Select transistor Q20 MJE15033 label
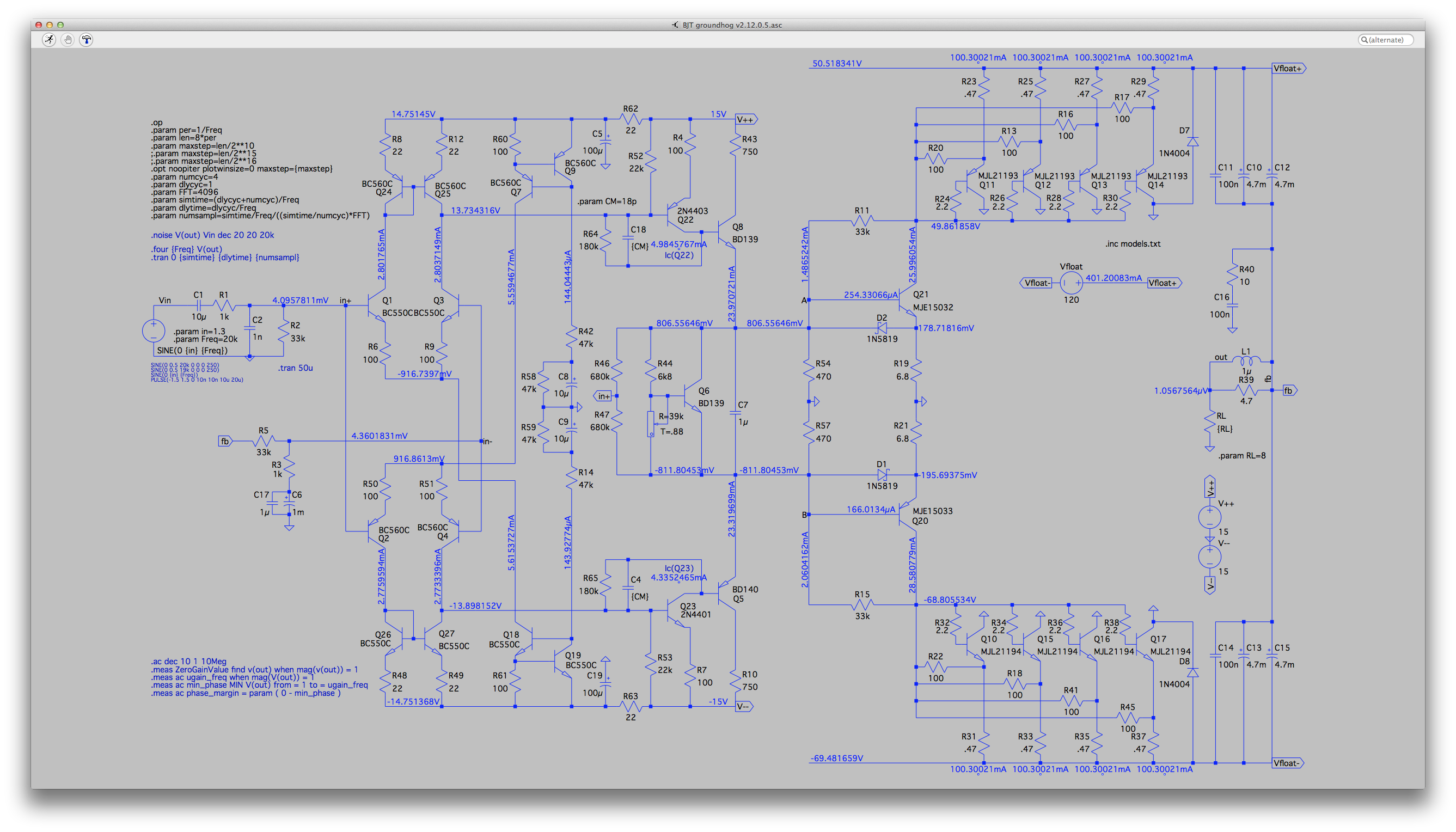 (x=933, y=516)
